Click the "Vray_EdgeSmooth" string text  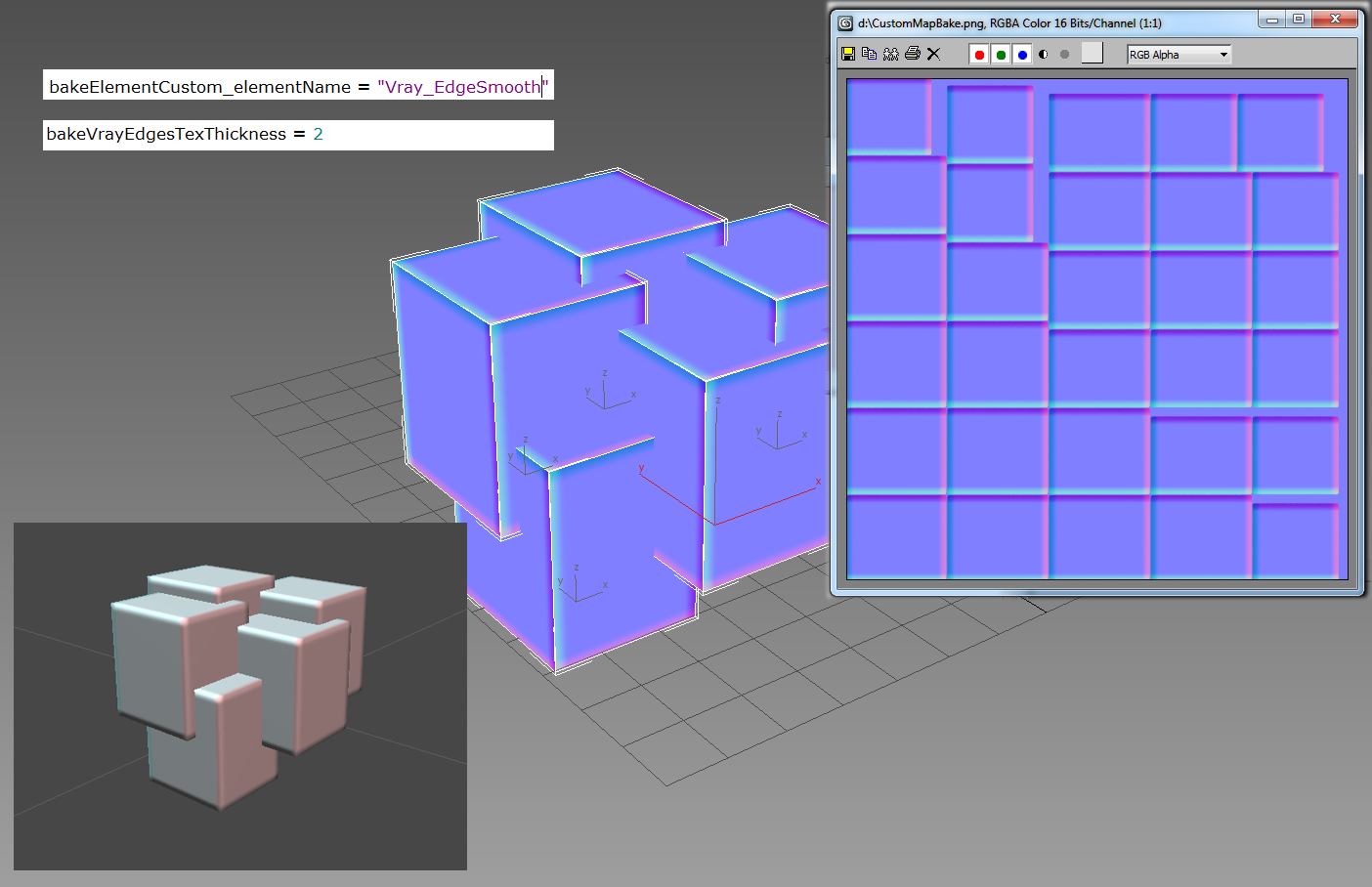462,87
